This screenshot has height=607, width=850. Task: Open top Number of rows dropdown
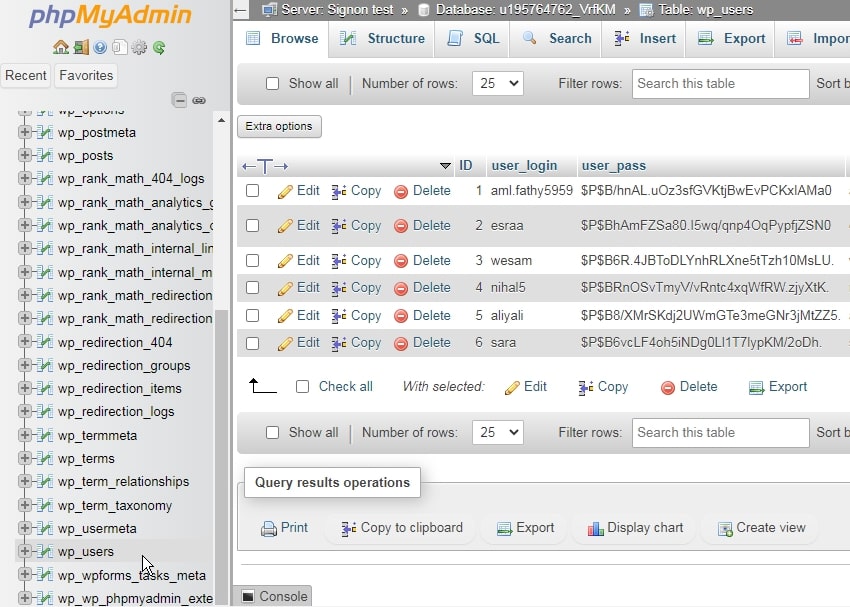498,84
